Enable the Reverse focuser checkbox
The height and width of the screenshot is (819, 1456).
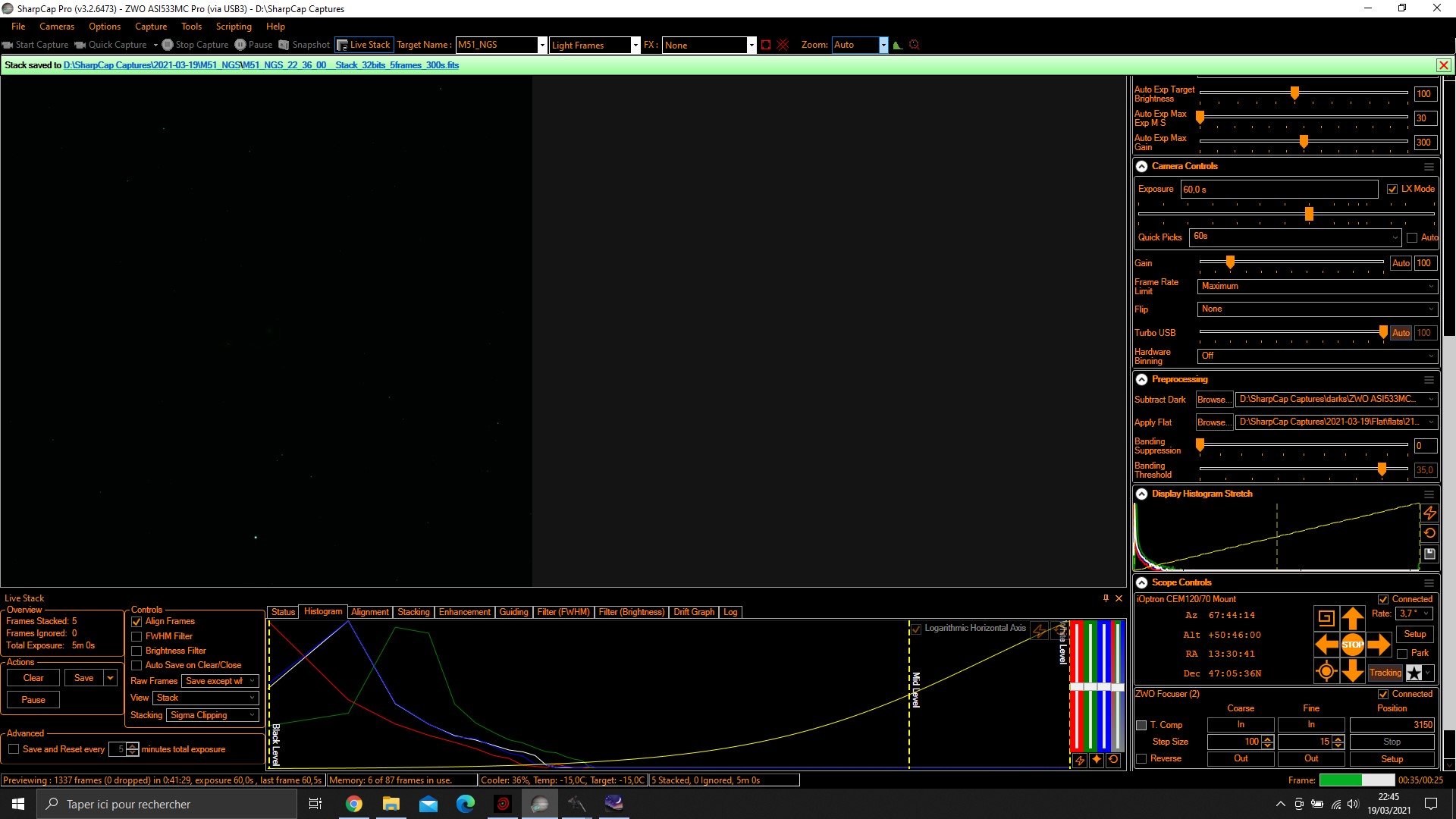tap(1141, 758)
